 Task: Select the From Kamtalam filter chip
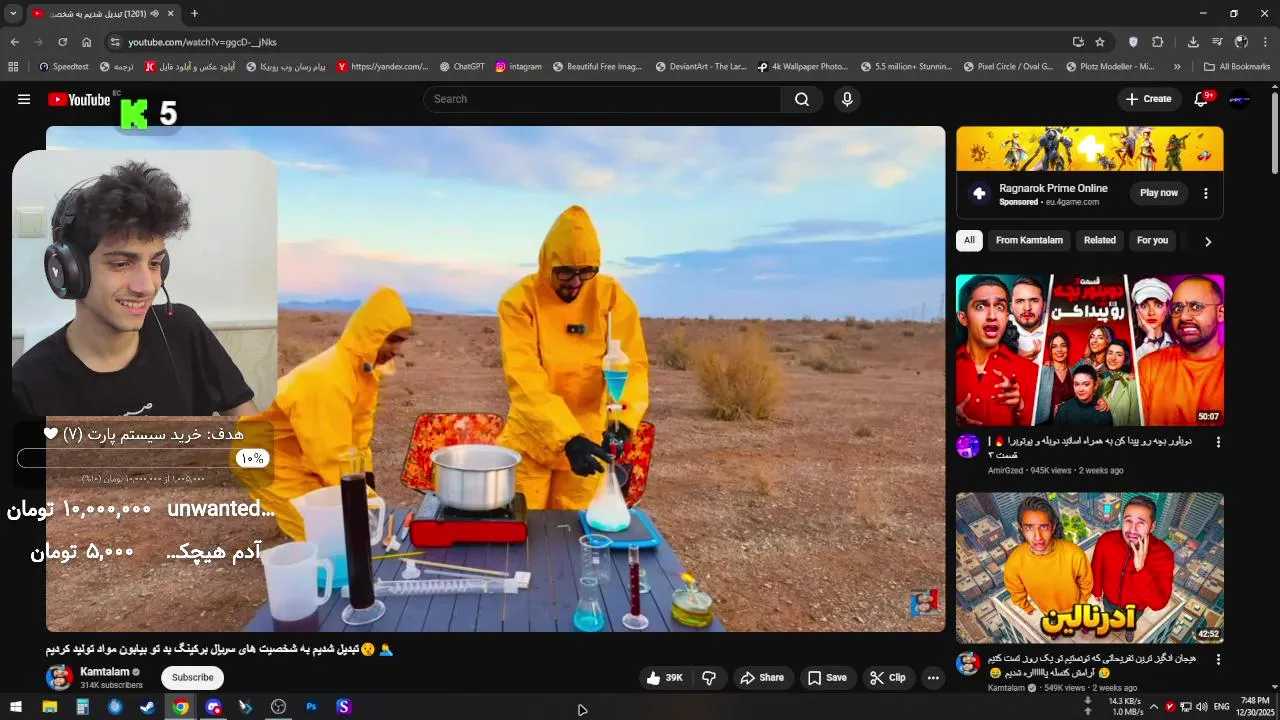tap(1029, 240)
